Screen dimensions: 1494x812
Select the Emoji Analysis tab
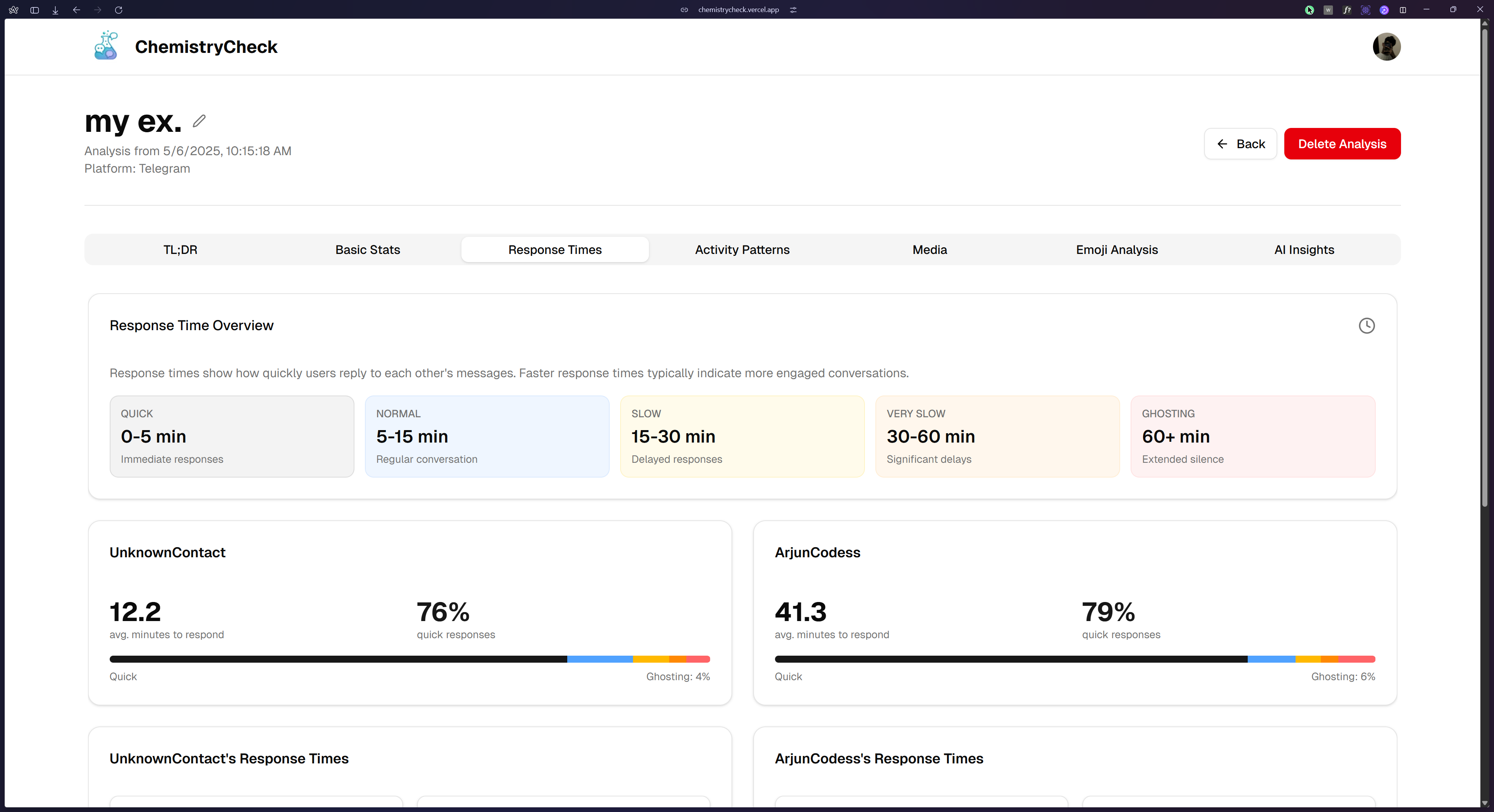[1117, 250]
